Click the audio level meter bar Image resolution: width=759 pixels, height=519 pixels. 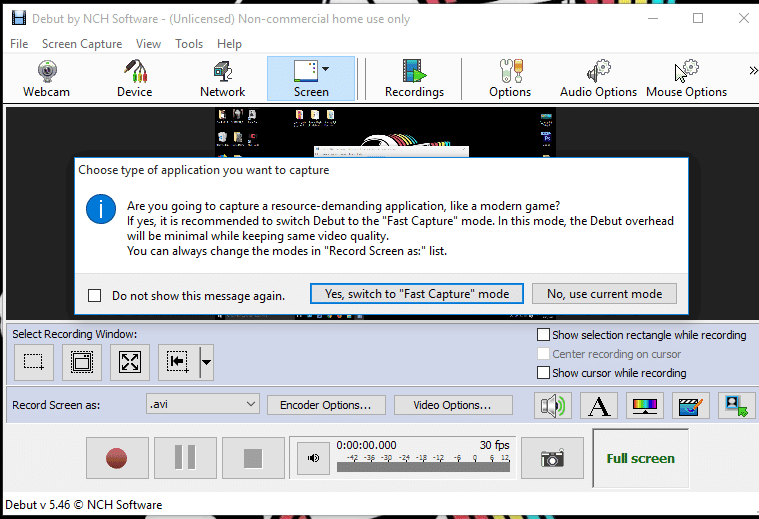423,466
